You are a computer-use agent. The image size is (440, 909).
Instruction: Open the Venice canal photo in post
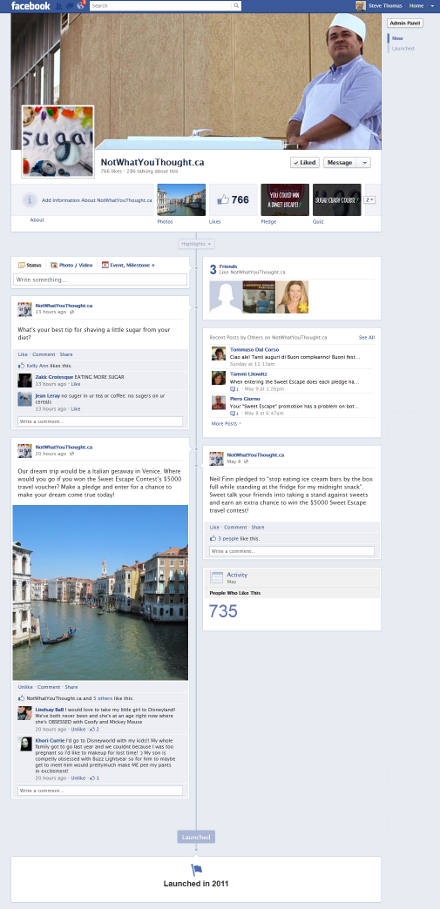click(100, 592)
